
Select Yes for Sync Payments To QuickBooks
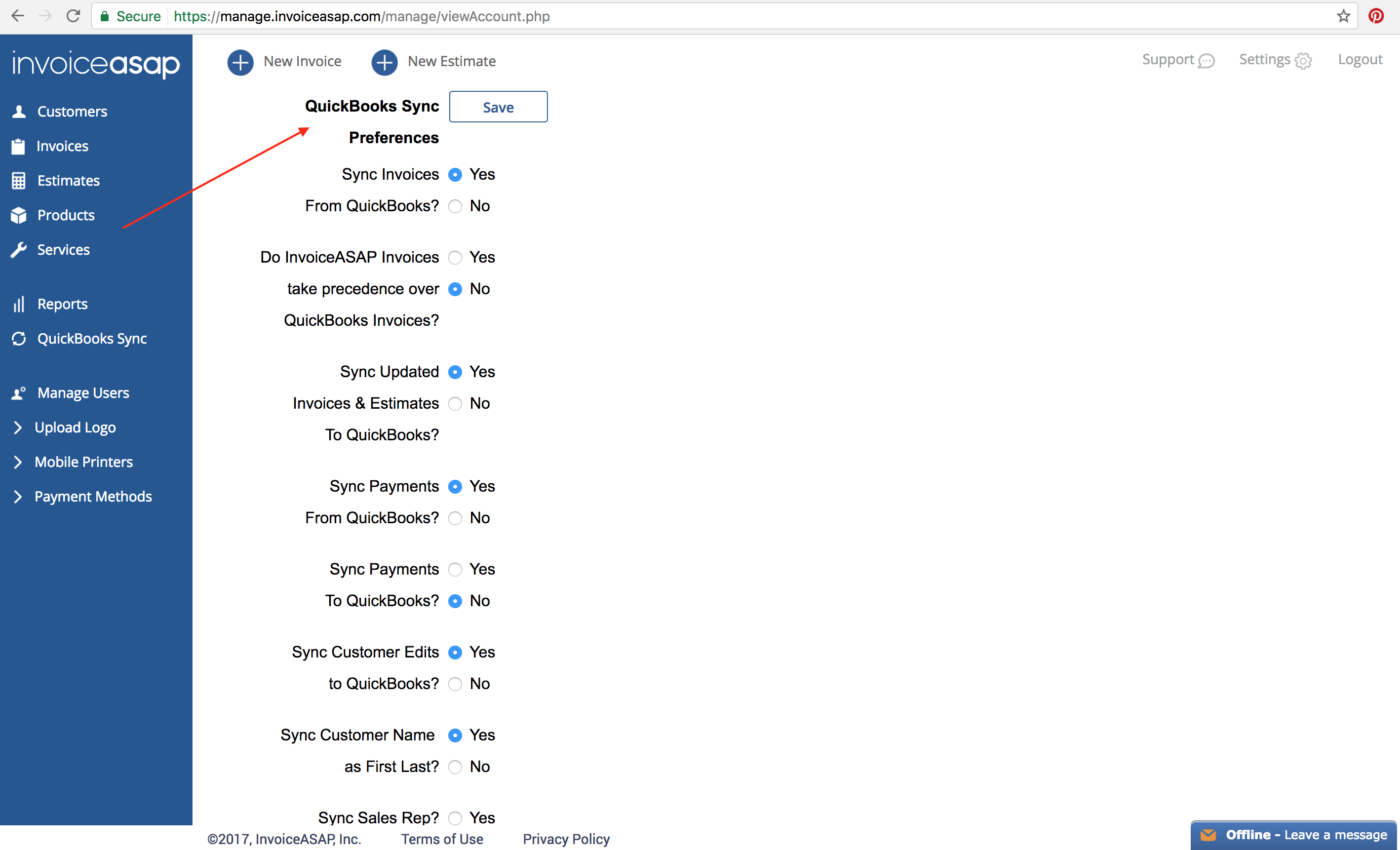455,570
